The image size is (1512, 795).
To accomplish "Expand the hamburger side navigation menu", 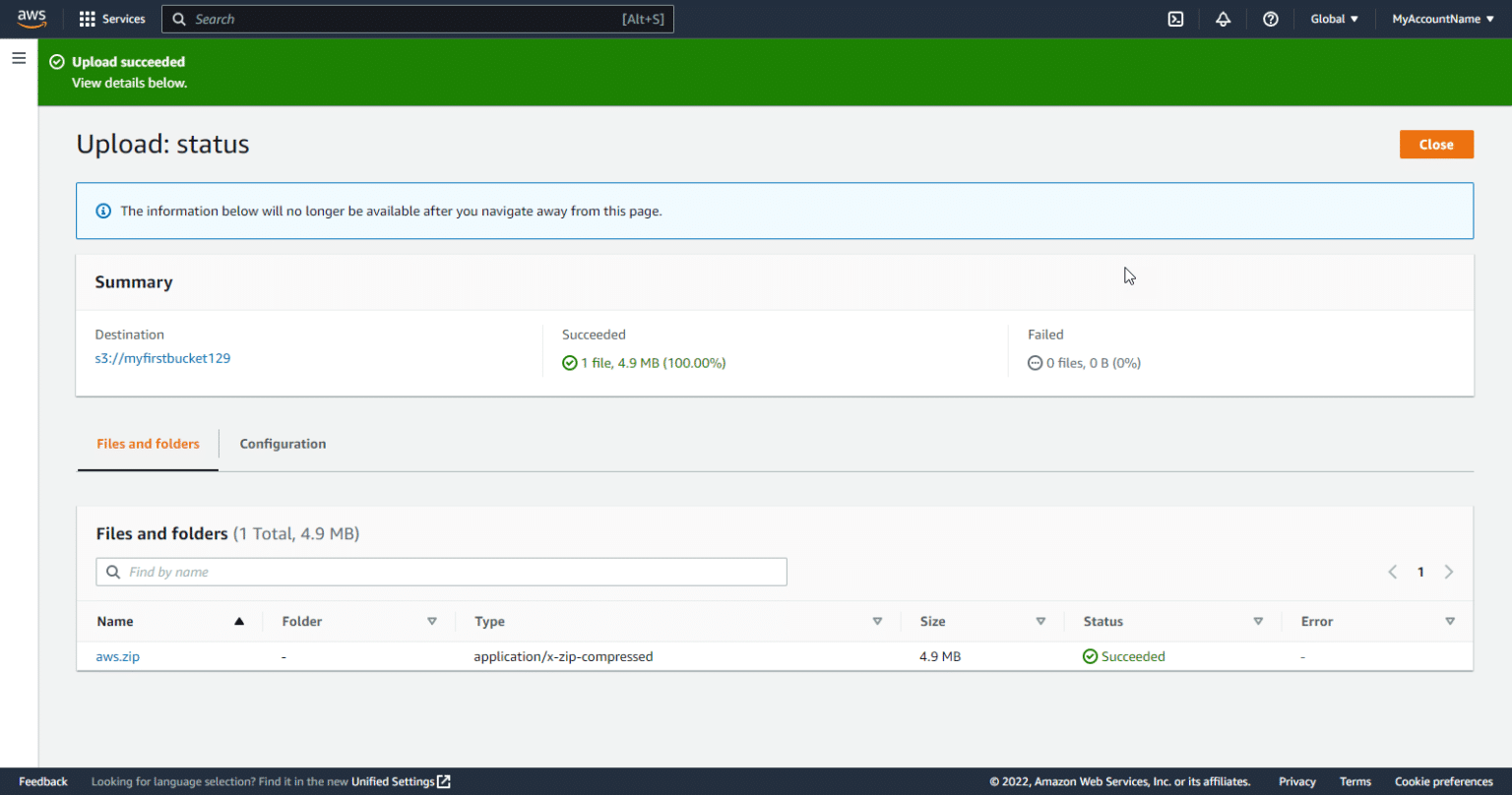I will coord(19,58).
